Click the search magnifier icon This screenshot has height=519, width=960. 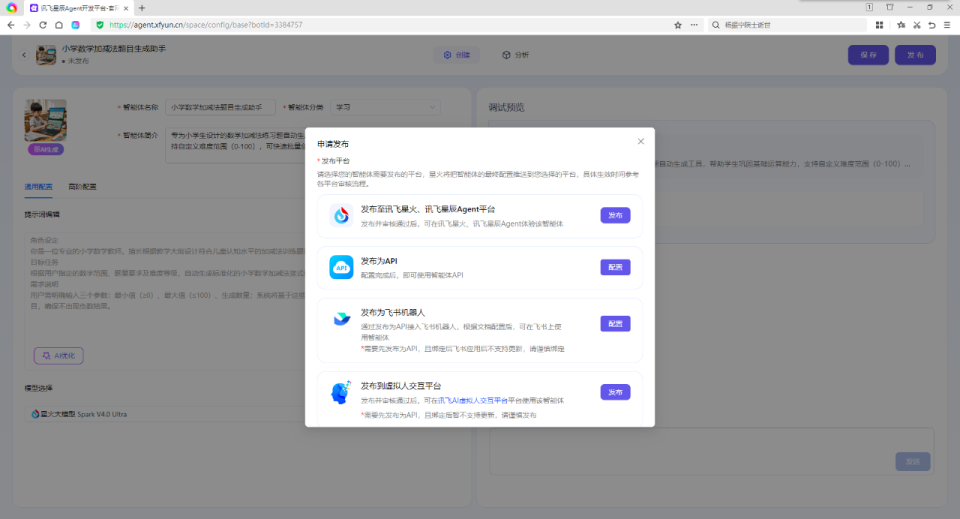pyautogui.click(x=715, y=25)
